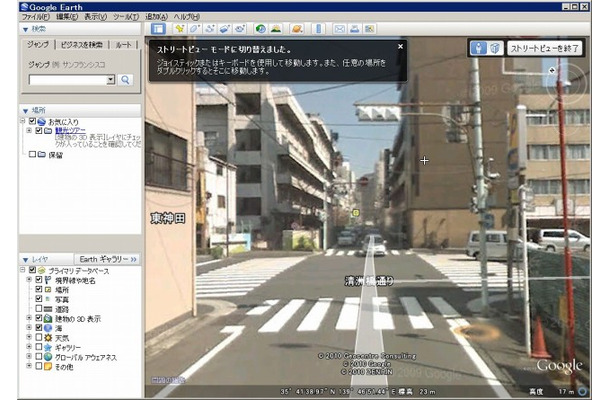Screen dimensions: 610x400
Task: Switch to the ビジネスを検索 tab
Action: point(82,45)
